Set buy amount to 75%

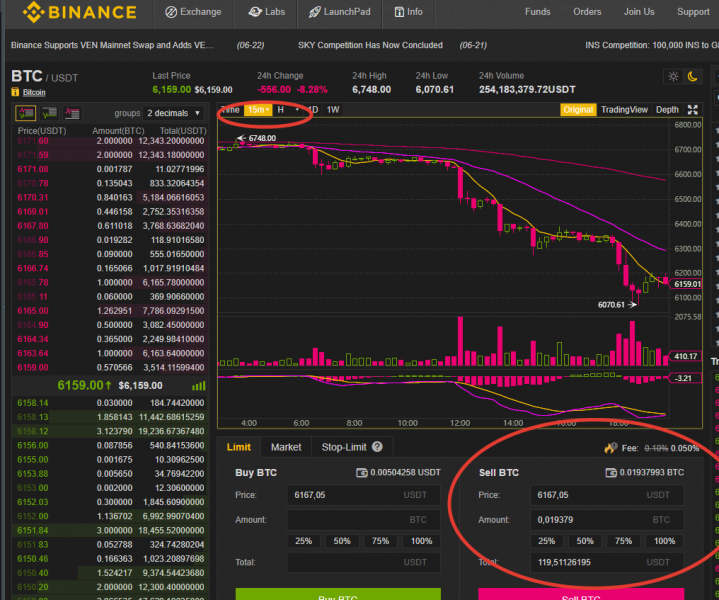pos(381,541)
